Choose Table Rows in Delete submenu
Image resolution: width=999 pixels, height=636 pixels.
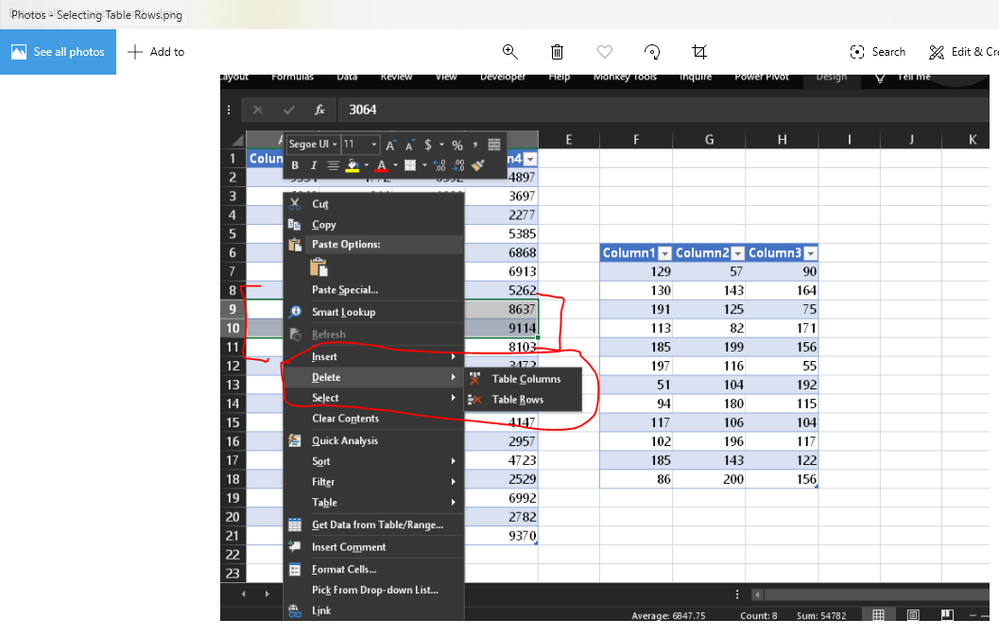point(523,400)
